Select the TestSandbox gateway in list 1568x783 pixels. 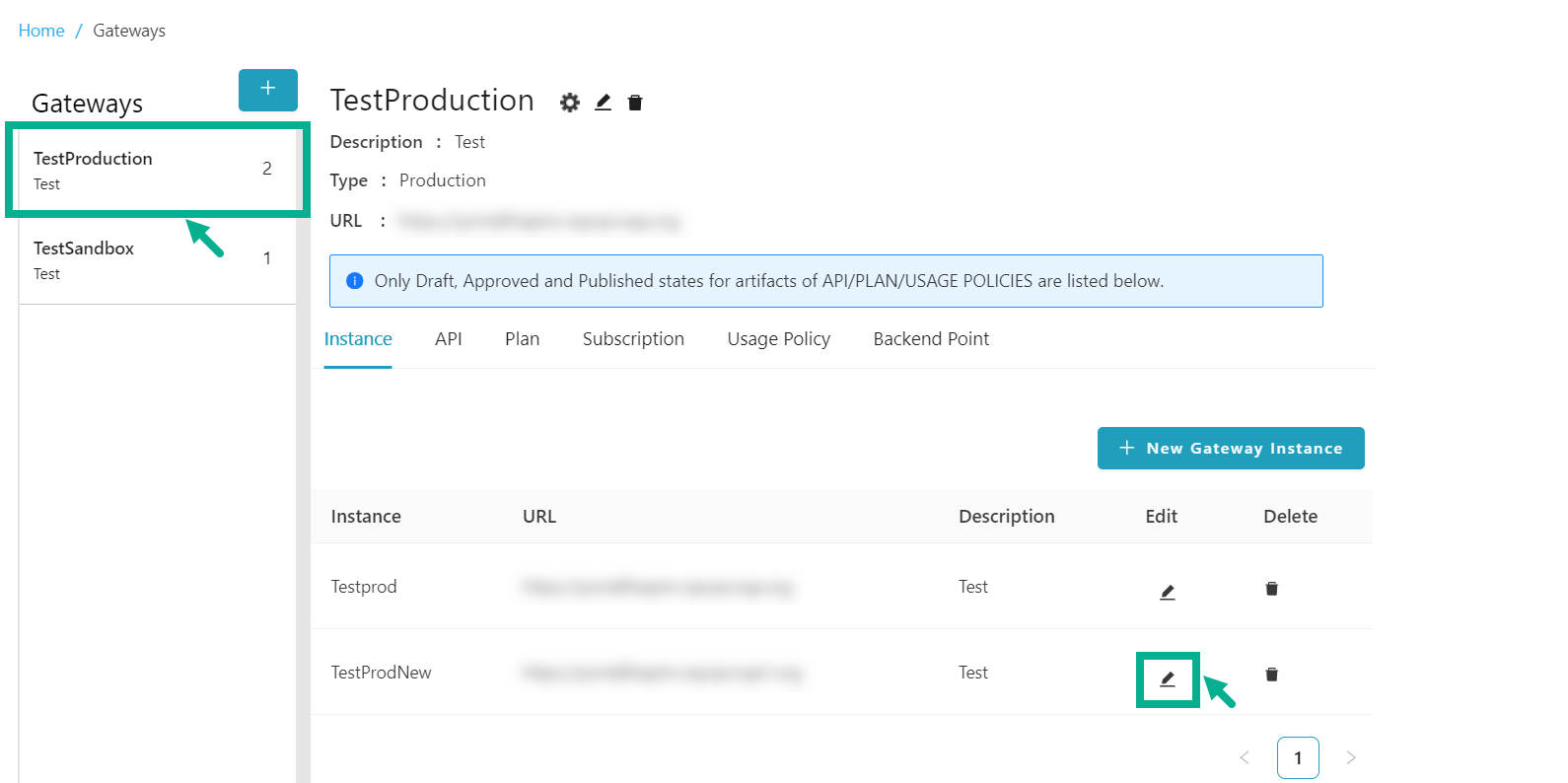click(84, 258)
